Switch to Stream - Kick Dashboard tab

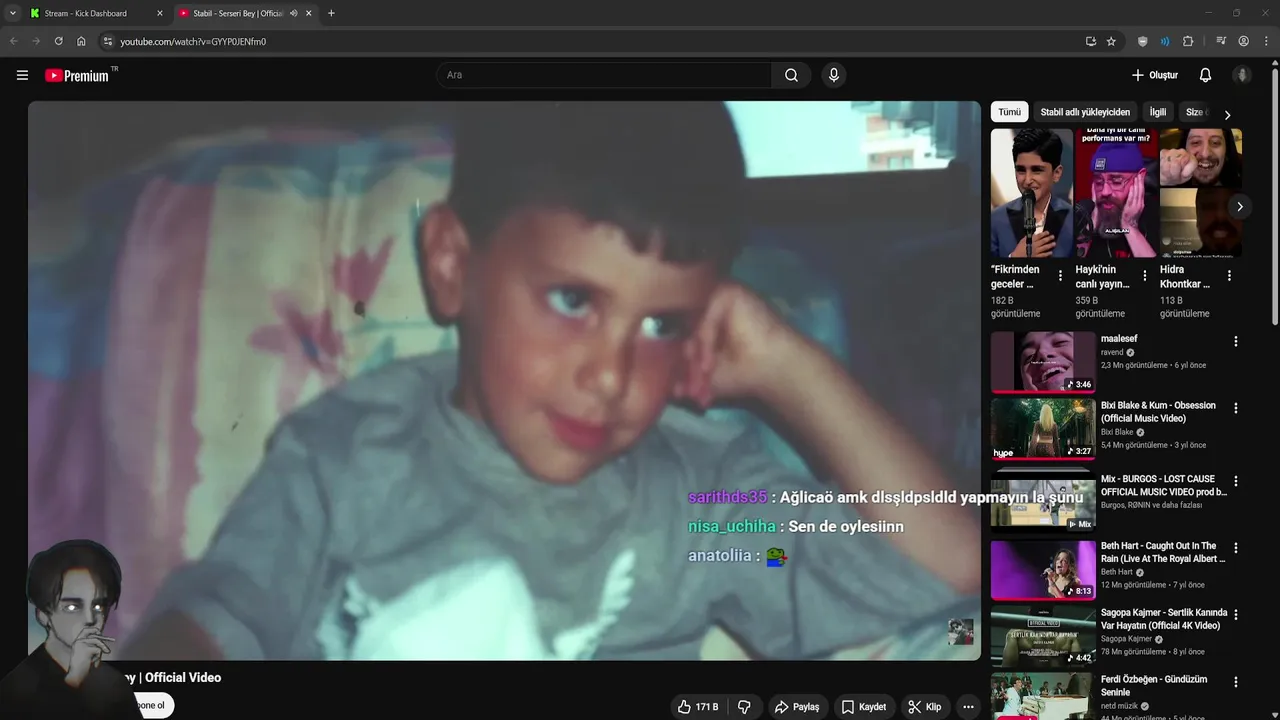point(86,13)
